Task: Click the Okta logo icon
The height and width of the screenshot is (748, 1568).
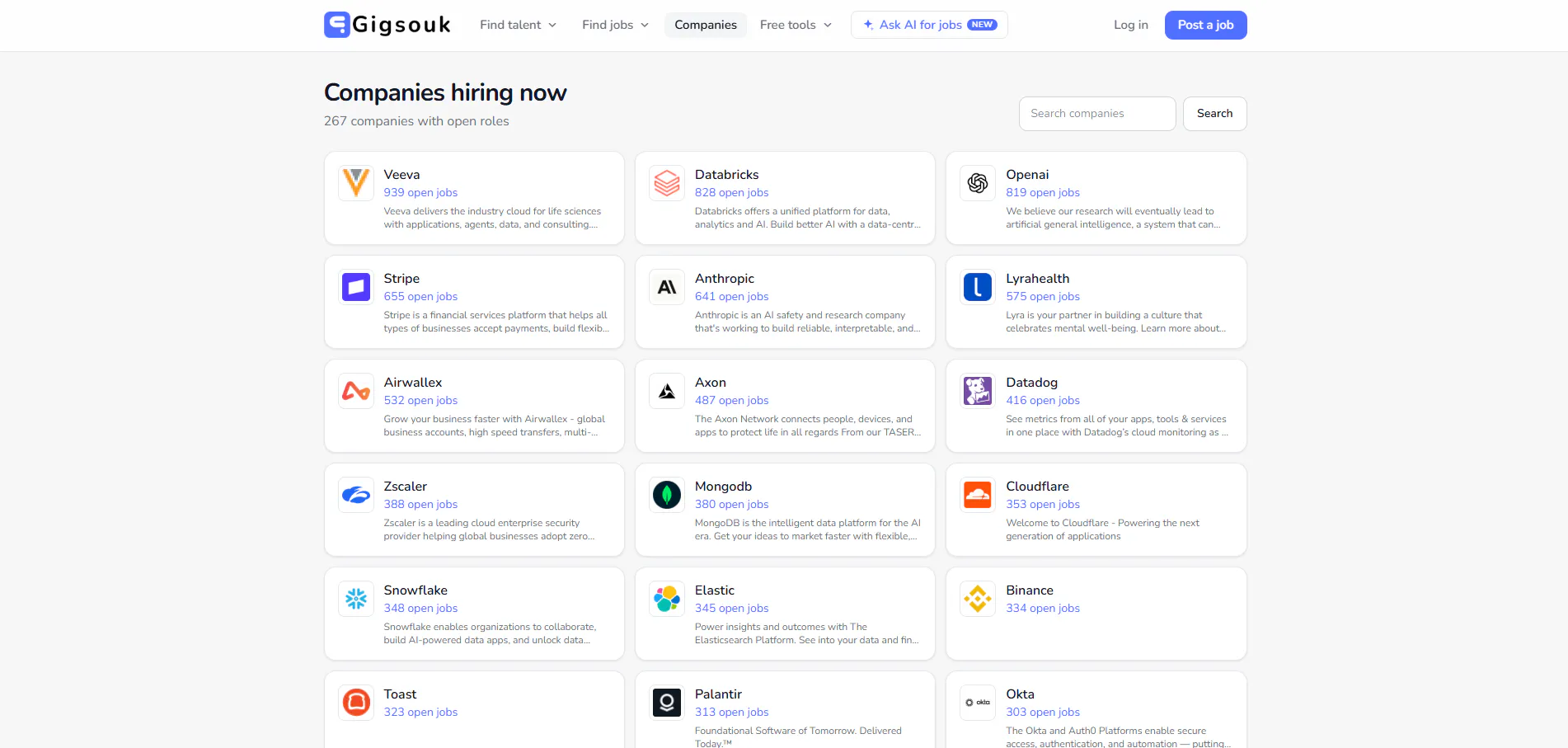Action: click(978, 703)
